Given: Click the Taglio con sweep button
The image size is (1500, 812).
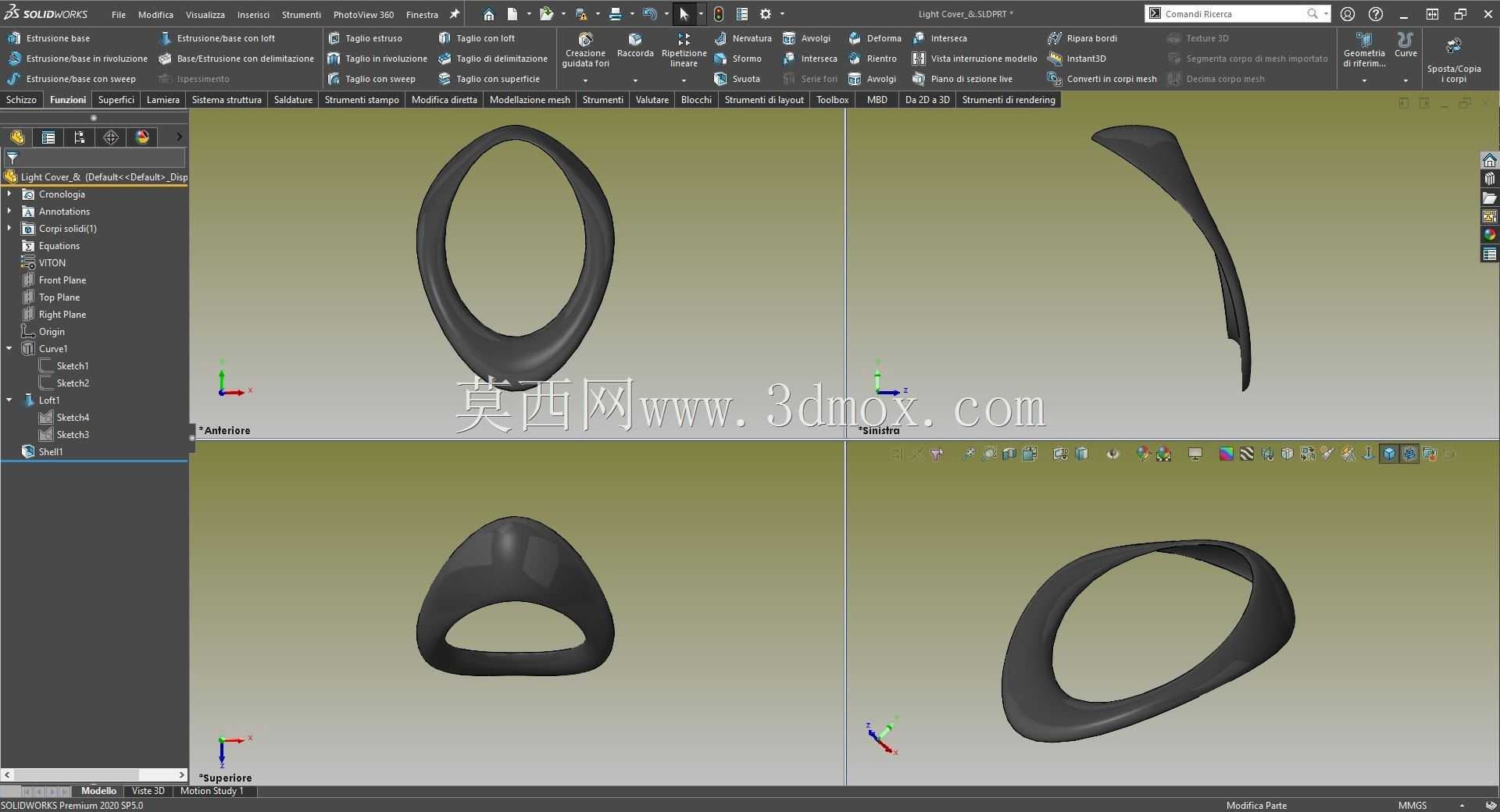Looking at the screenshot, I should point(372,79).
